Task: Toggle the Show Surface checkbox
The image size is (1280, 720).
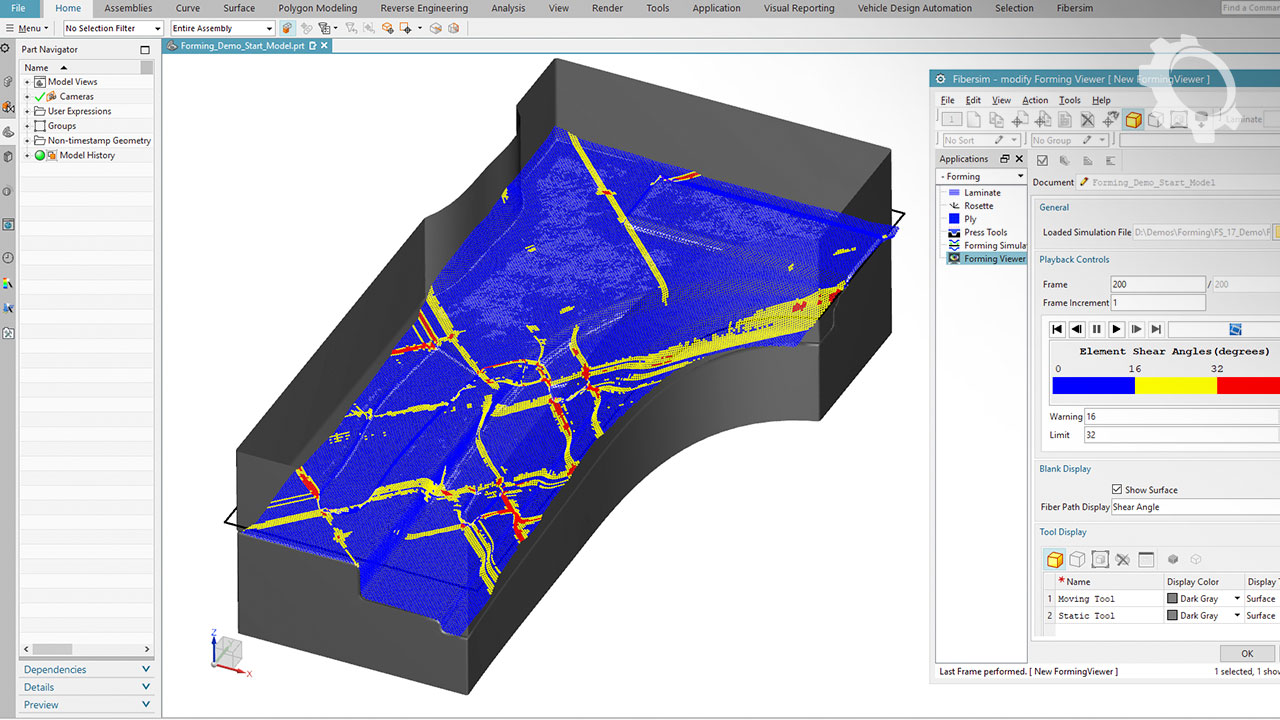Action: pyautogui.click(x=1117, y=489)
